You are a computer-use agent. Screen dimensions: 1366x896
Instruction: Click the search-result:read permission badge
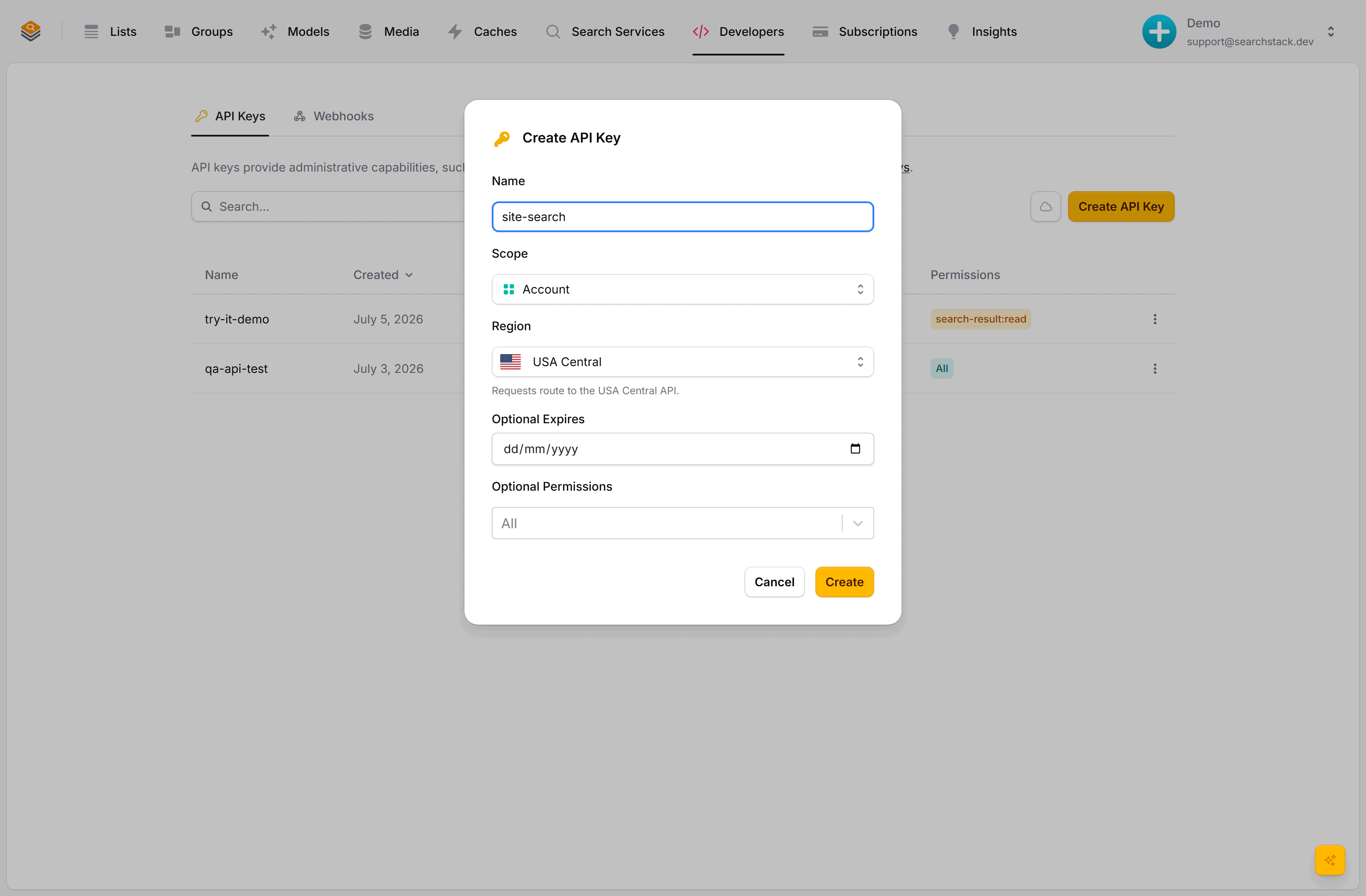pyautogui.click(x=980, y=319)
